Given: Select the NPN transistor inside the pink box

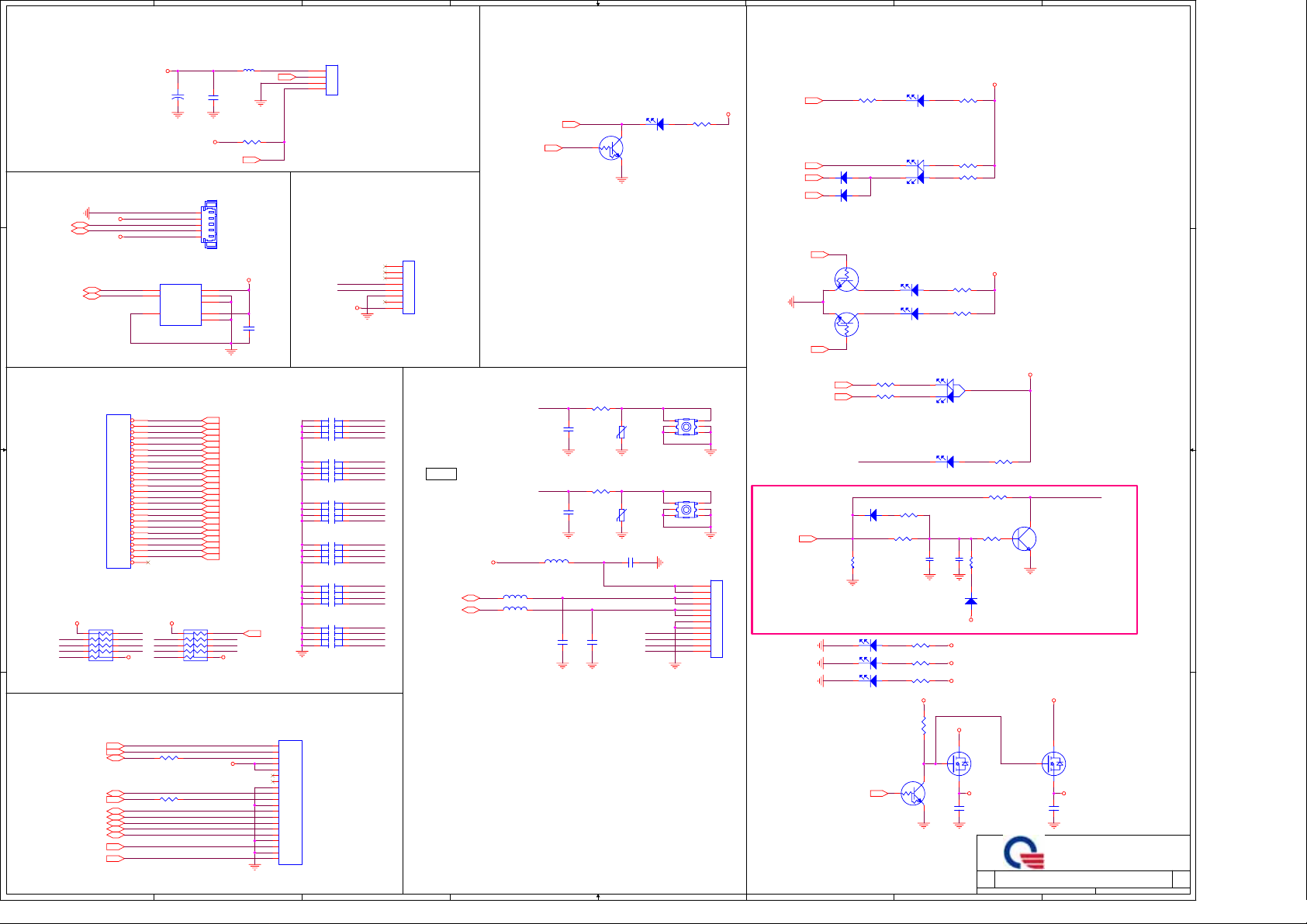Looking at the screenshot, I should click(x=1024, y=538).
